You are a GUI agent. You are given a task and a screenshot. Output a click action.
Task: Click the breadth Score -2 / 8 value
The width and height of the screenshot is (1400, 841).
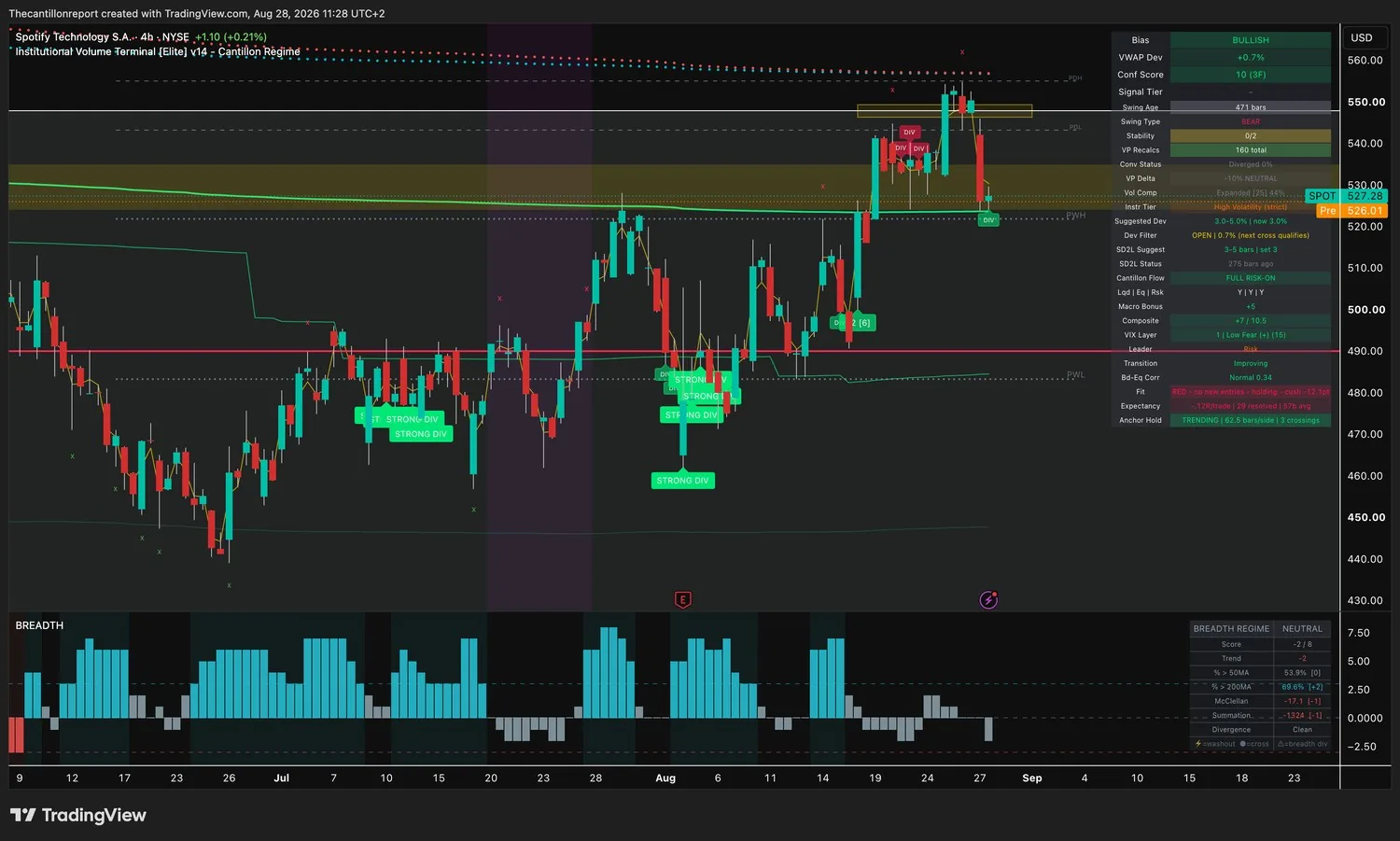pyautogui.click(x=1302, y=645)
